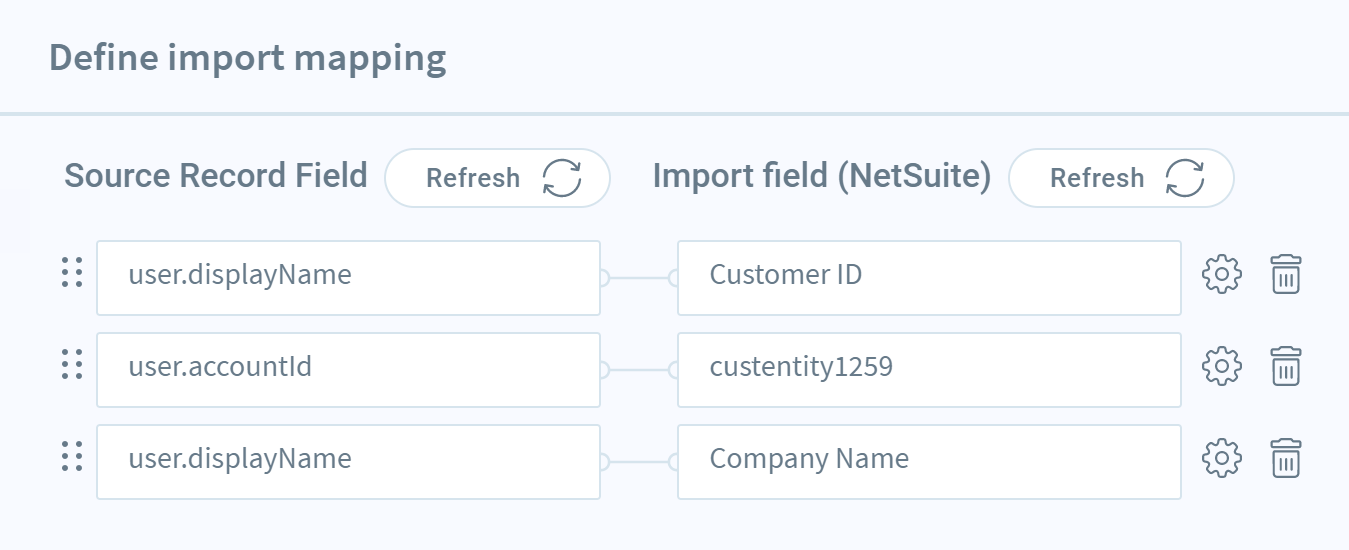The image size is (1349, 550).
Task: Click drag handle of Customer ID row
Action: coord(71,272)
